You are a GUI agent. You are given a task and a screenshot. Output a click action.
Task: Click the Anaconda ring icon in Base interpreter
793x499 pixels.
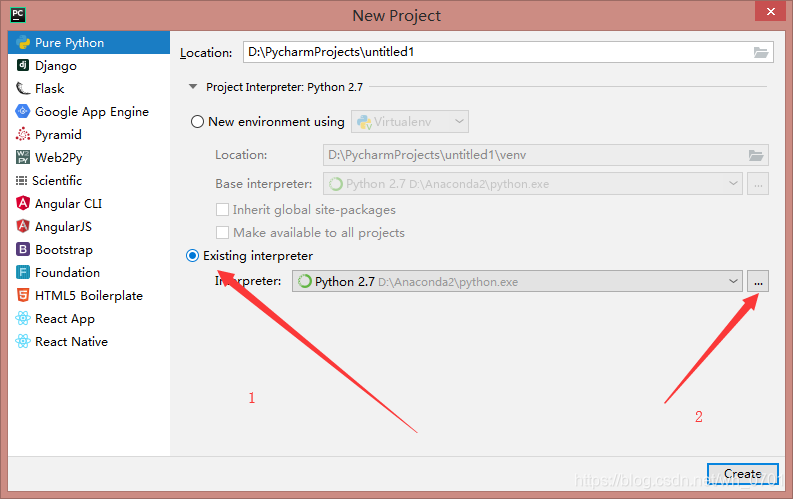(x=336, y=184)
